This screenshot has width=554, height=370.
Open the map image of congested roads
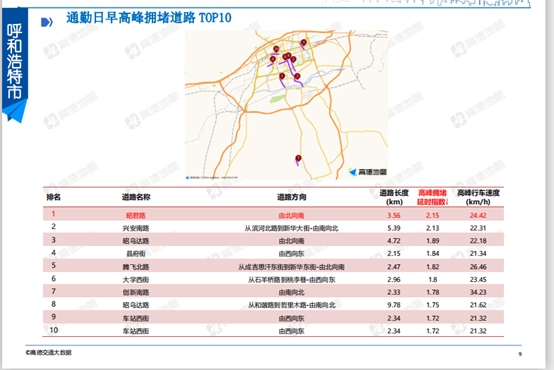point(286,105)
